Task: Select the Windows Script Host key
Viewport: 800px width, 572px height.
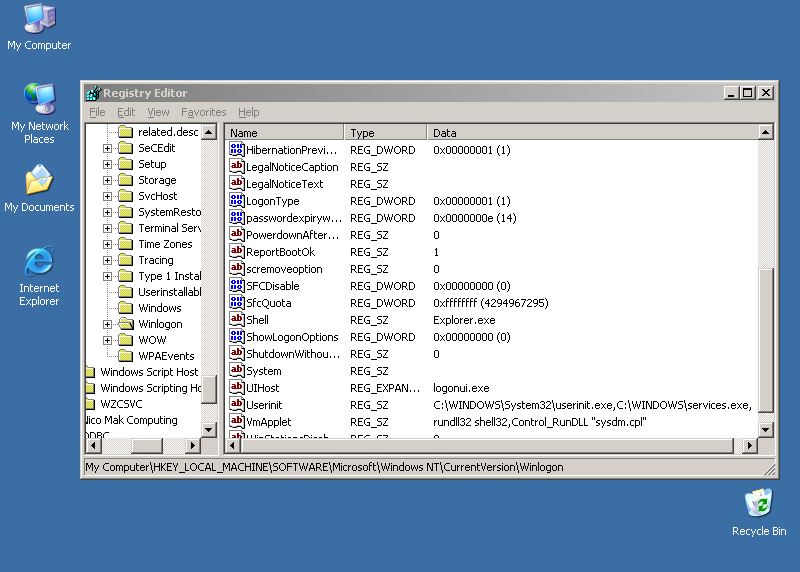Action: (x=149, y=372)
